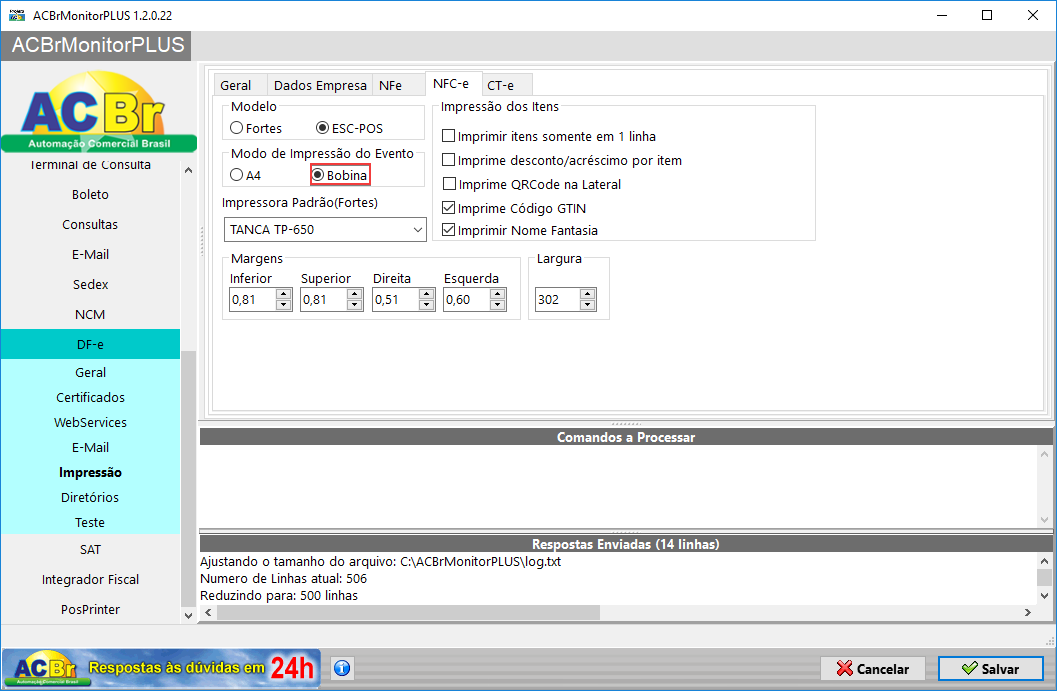Viewport: 1057px width, 691px height.
Task: Select Impressão under DF-e
Action: [x=90, y=472]
